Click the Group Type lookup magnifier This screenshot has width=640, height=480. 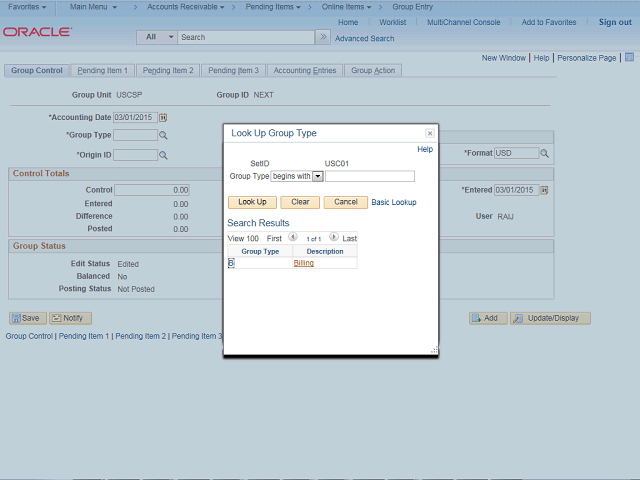(163, 135)
